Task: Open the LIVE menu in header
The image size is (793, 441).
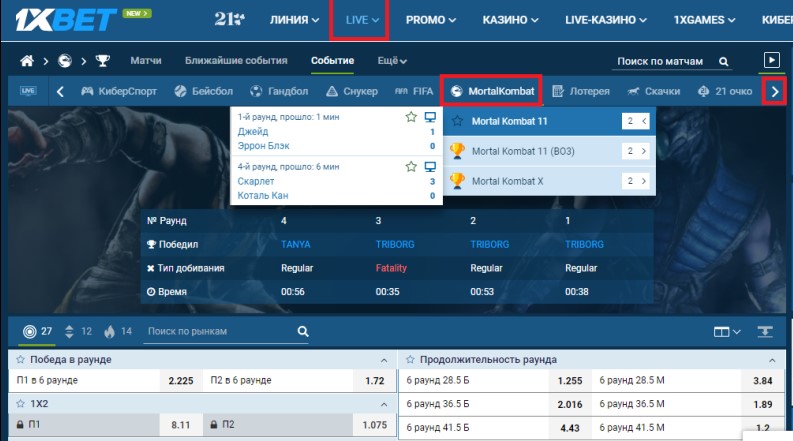Action: click(x=359, y=20)
